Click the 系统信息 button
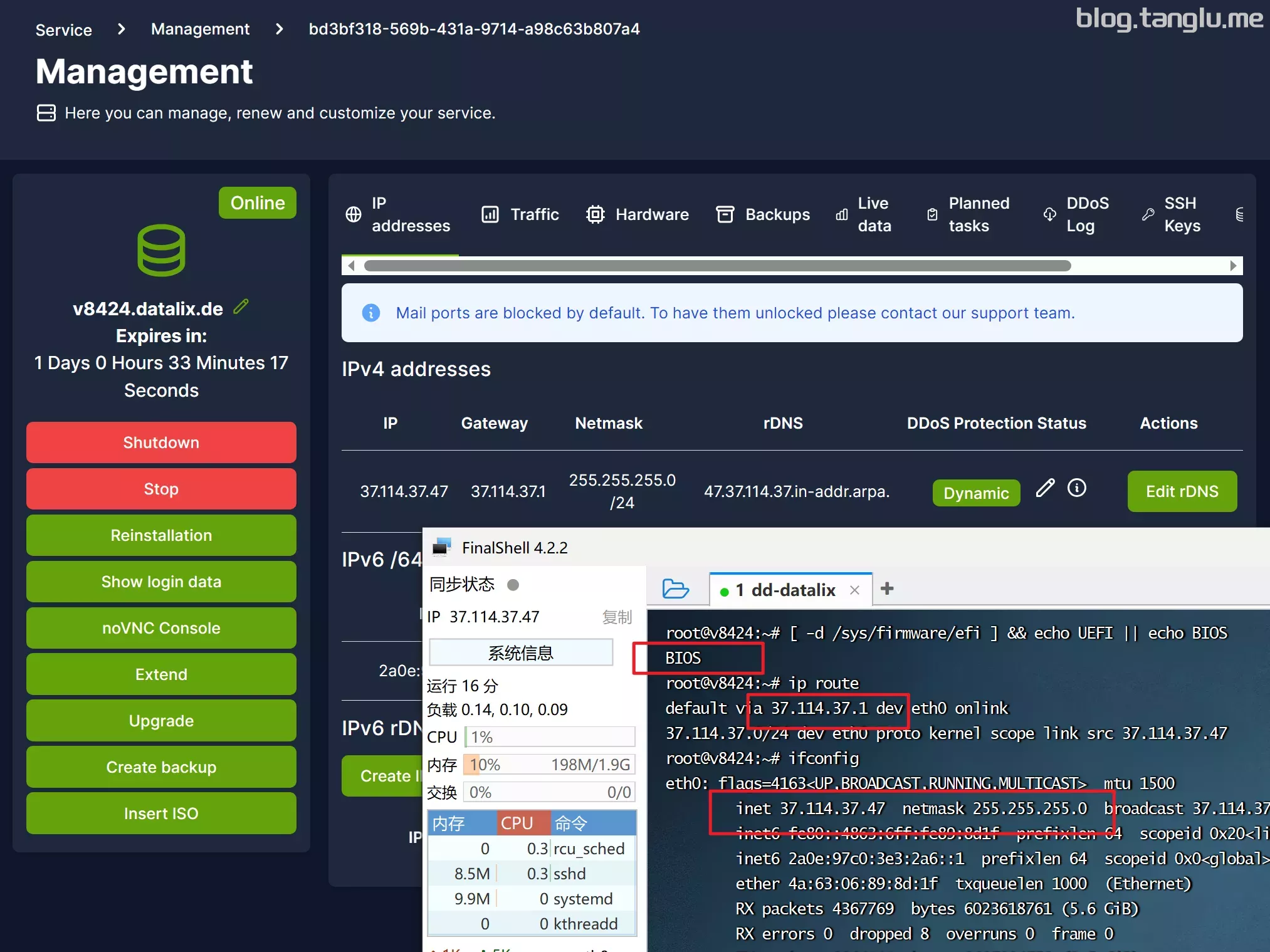 click(x=520, y=653)
